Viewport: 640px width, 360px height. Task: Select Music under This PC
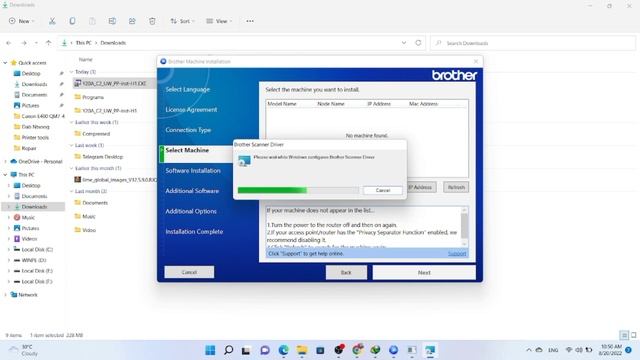click(x=28, y=218)
